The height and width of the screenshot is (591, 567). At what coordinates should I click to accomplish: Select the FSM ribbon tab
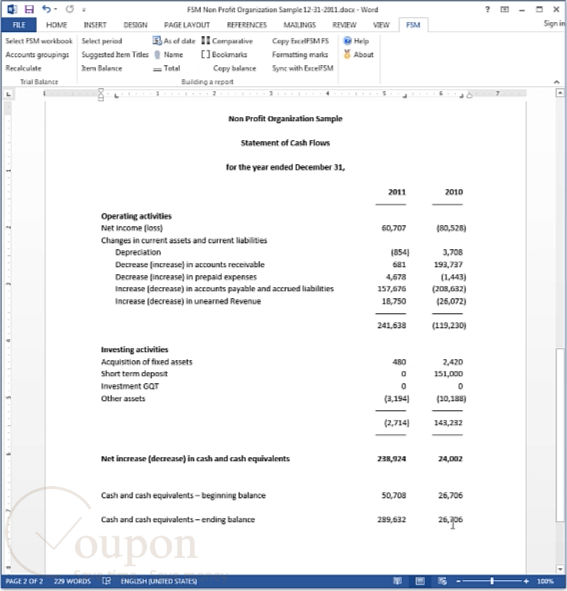(413, 25)
